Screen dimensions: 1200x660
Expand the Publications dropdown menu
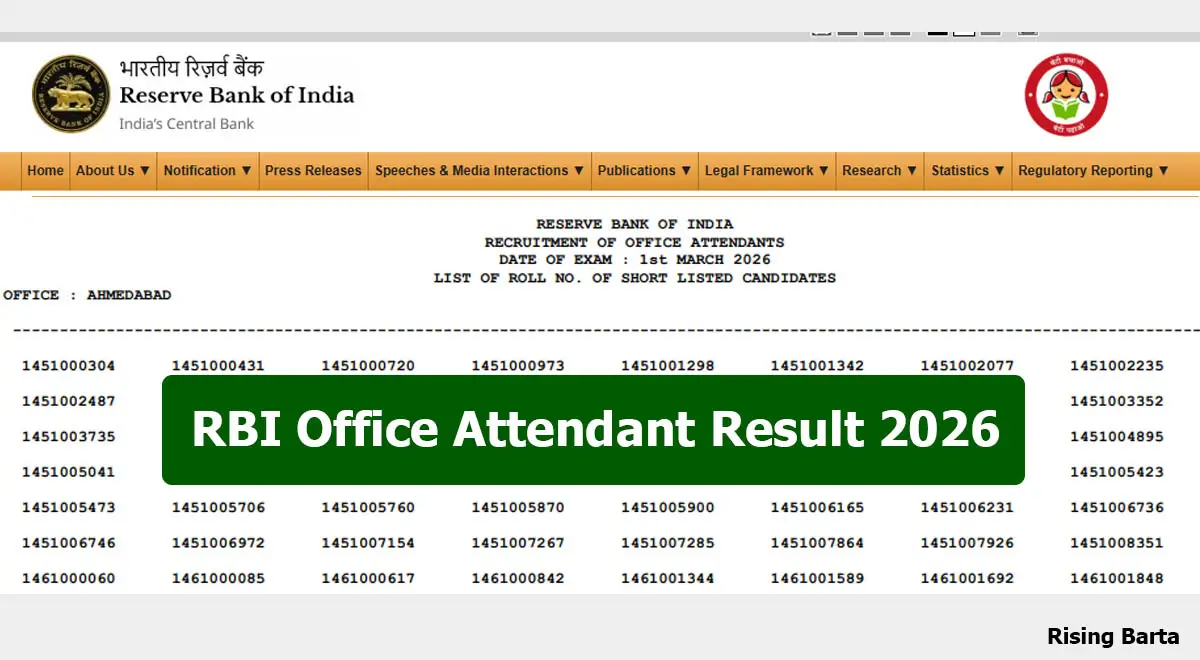tap(644, 171)
